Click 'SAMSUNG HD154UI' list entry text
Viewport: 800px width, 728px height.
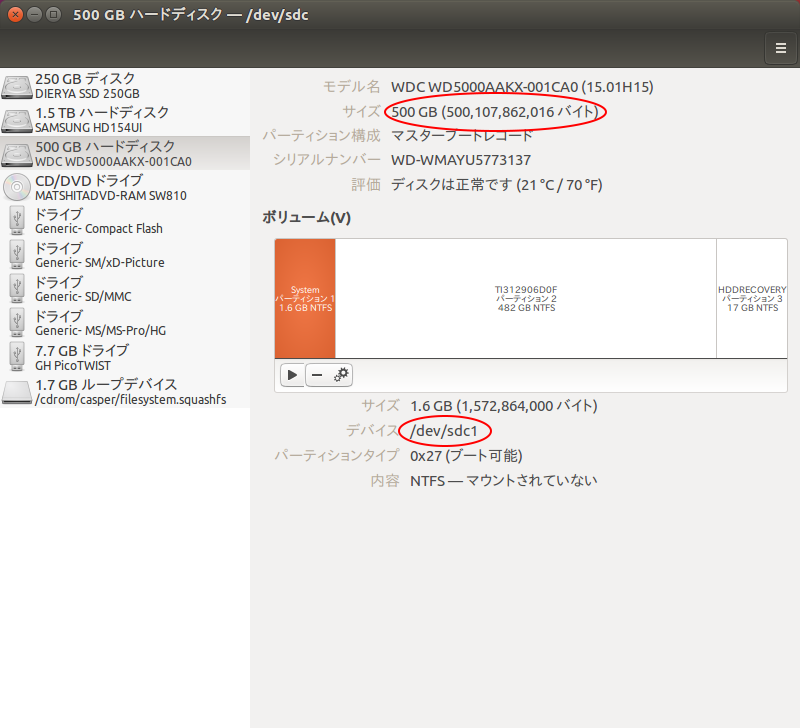click(x=89, y=128)
